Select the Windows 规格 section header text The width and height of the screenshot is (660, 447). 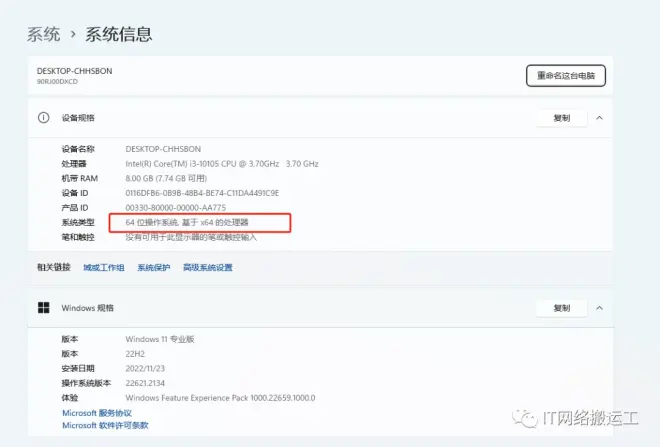click(x=88, y=308)
